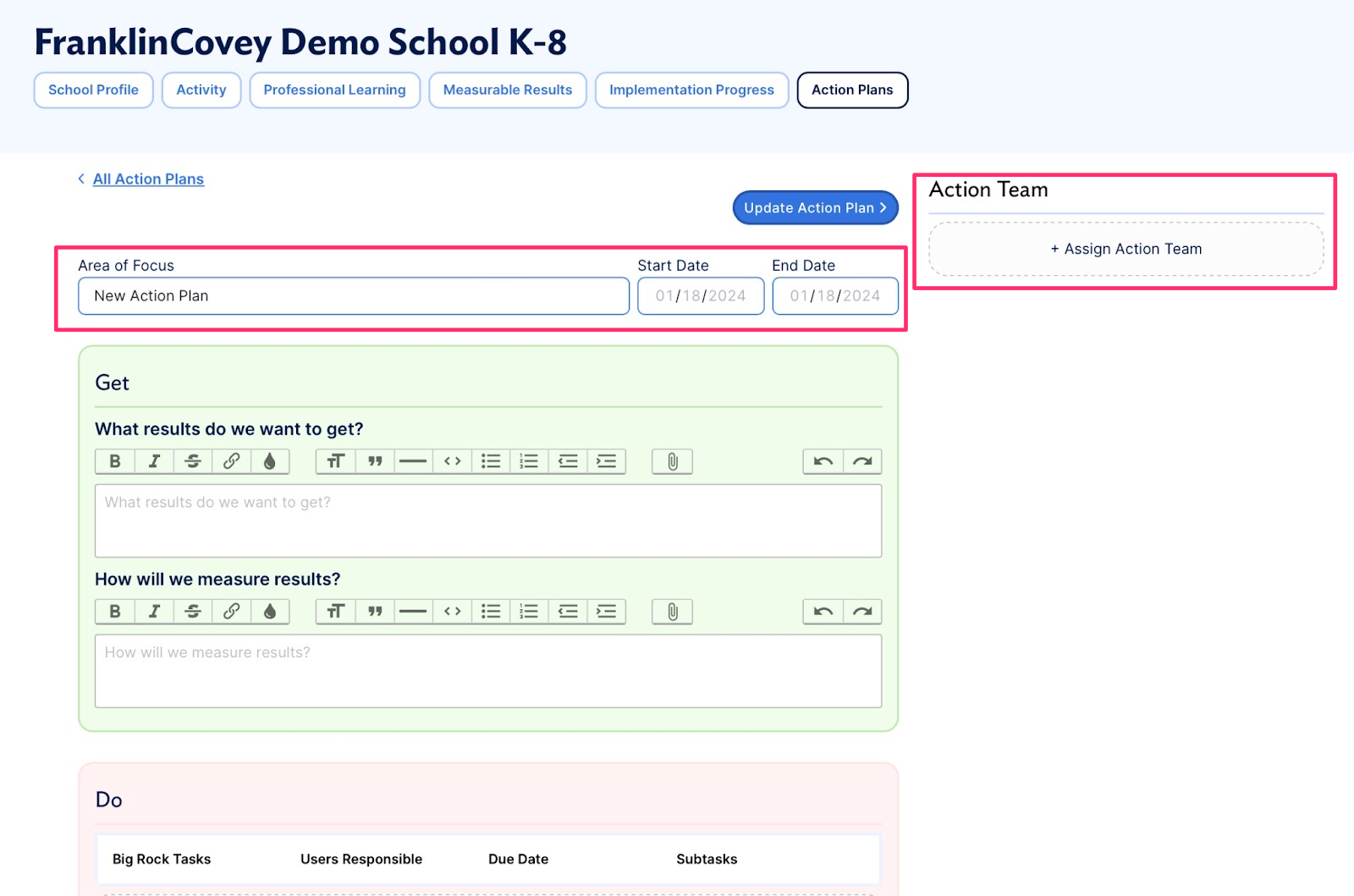Click italic icon in first editor toolbar
Screen dimensions: 1354x896
click(154, 461)
